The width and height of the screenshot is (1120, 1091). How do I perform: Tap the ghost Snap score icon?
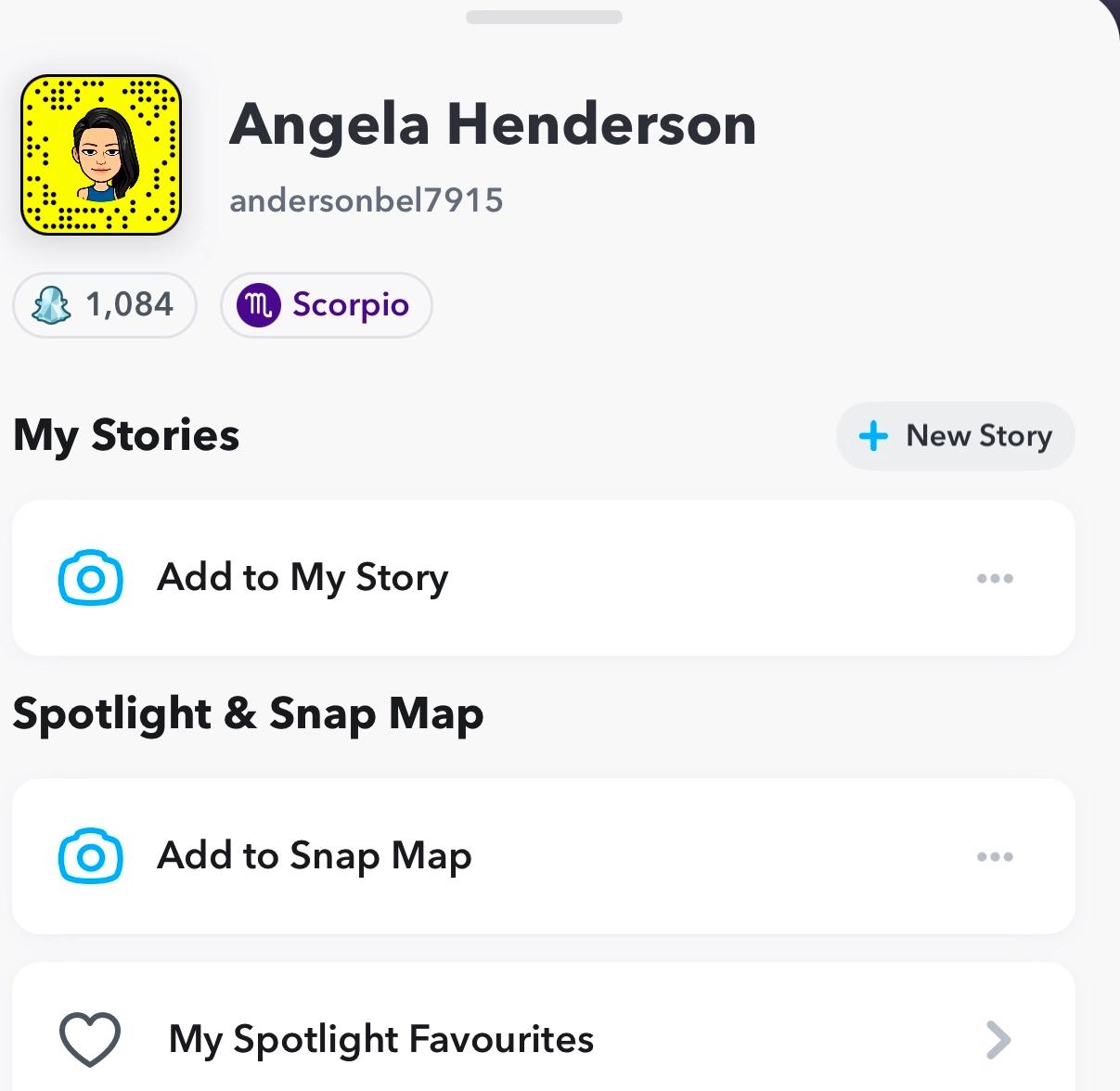tap(52, 304)
